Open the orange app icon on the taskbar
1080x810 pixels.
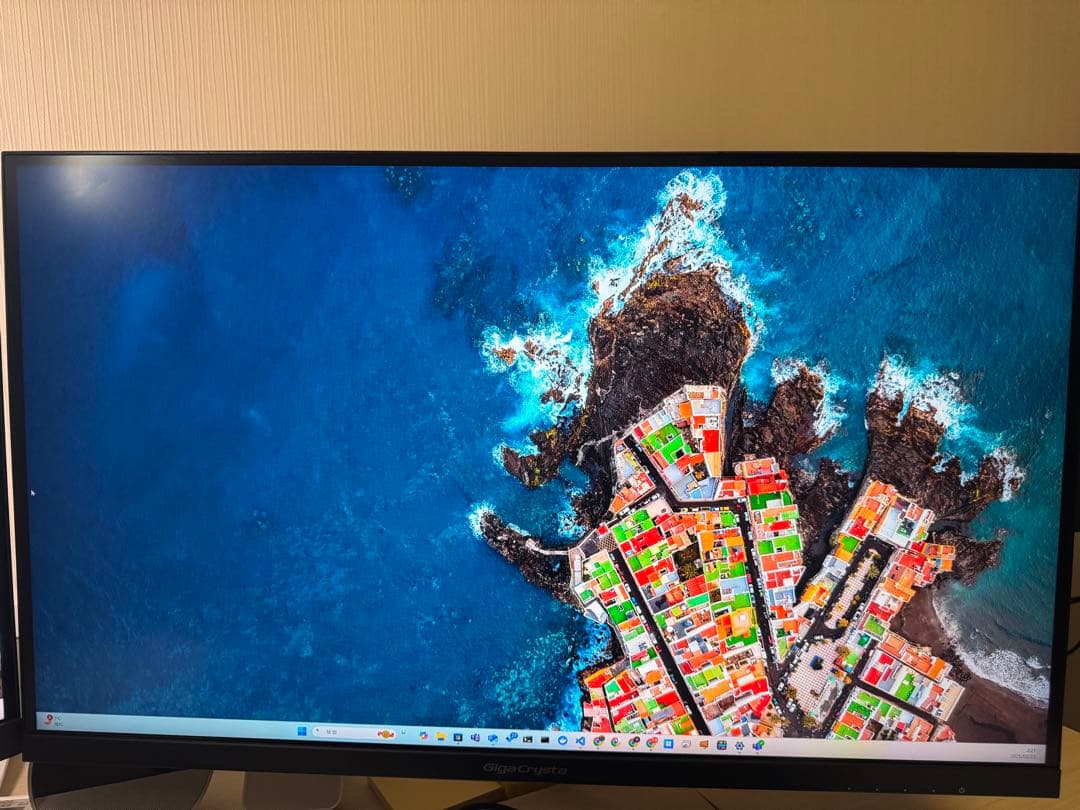(x=703, y=744)
